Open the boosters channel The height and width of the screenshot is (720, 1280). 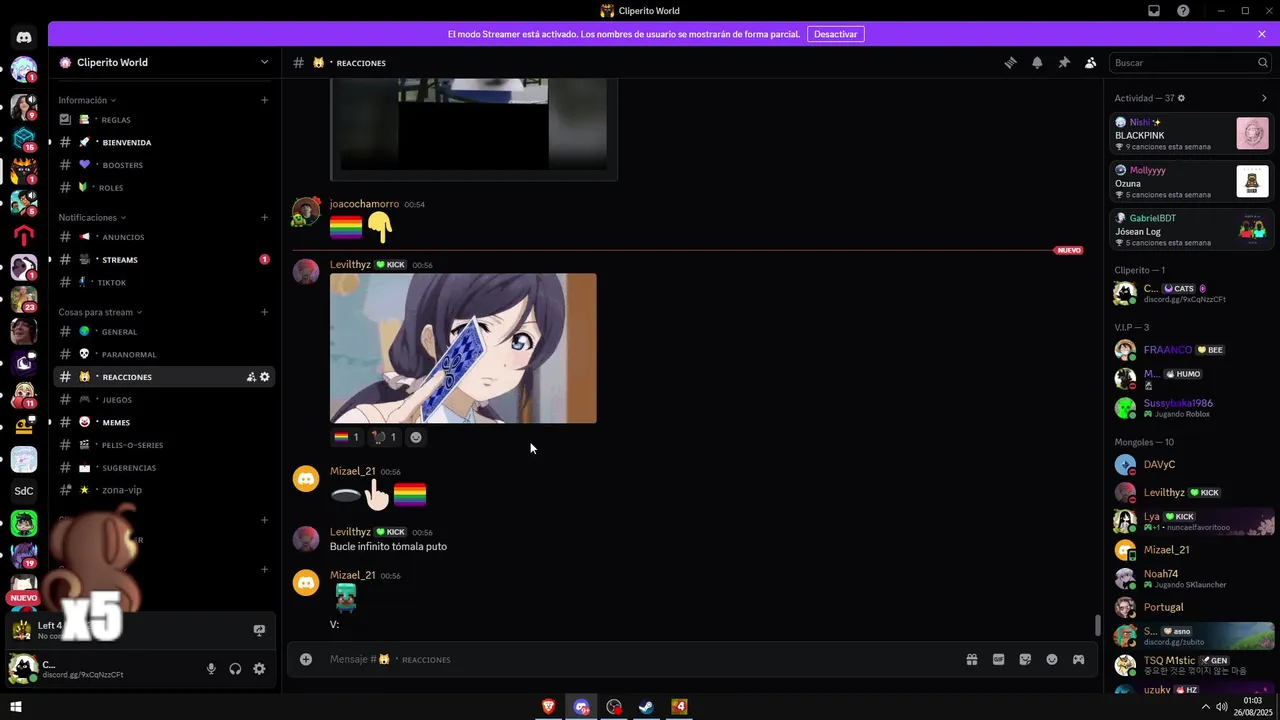[x=165, y=165]
